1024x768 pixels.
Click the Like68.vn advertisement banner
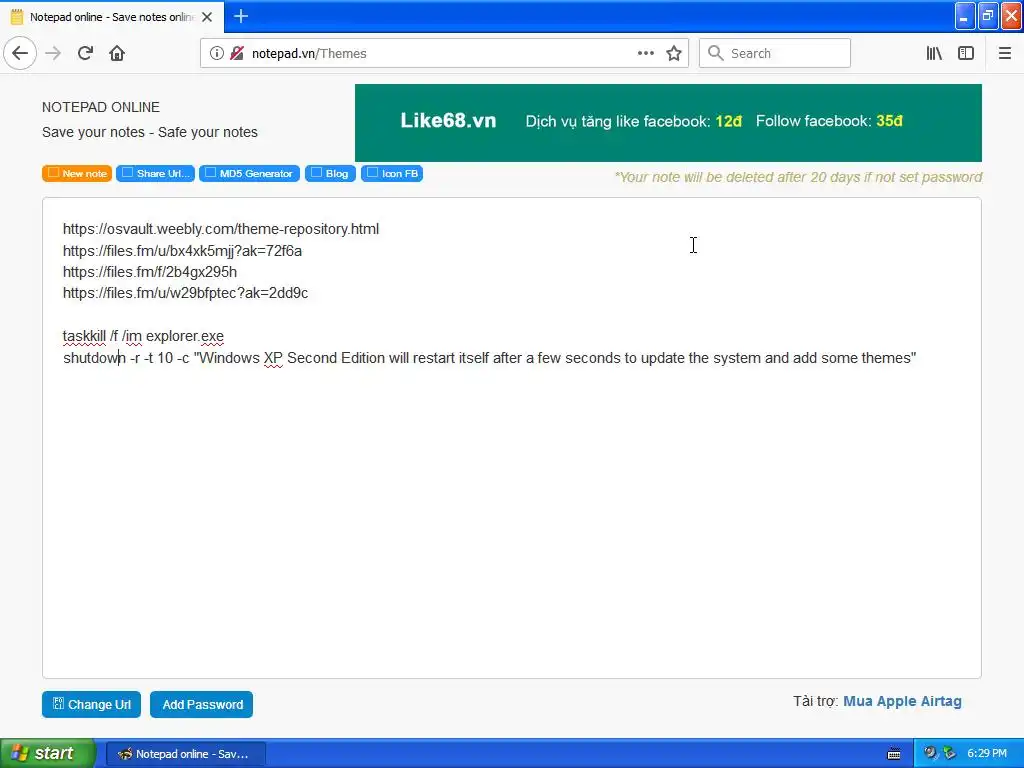coord(668,123)
